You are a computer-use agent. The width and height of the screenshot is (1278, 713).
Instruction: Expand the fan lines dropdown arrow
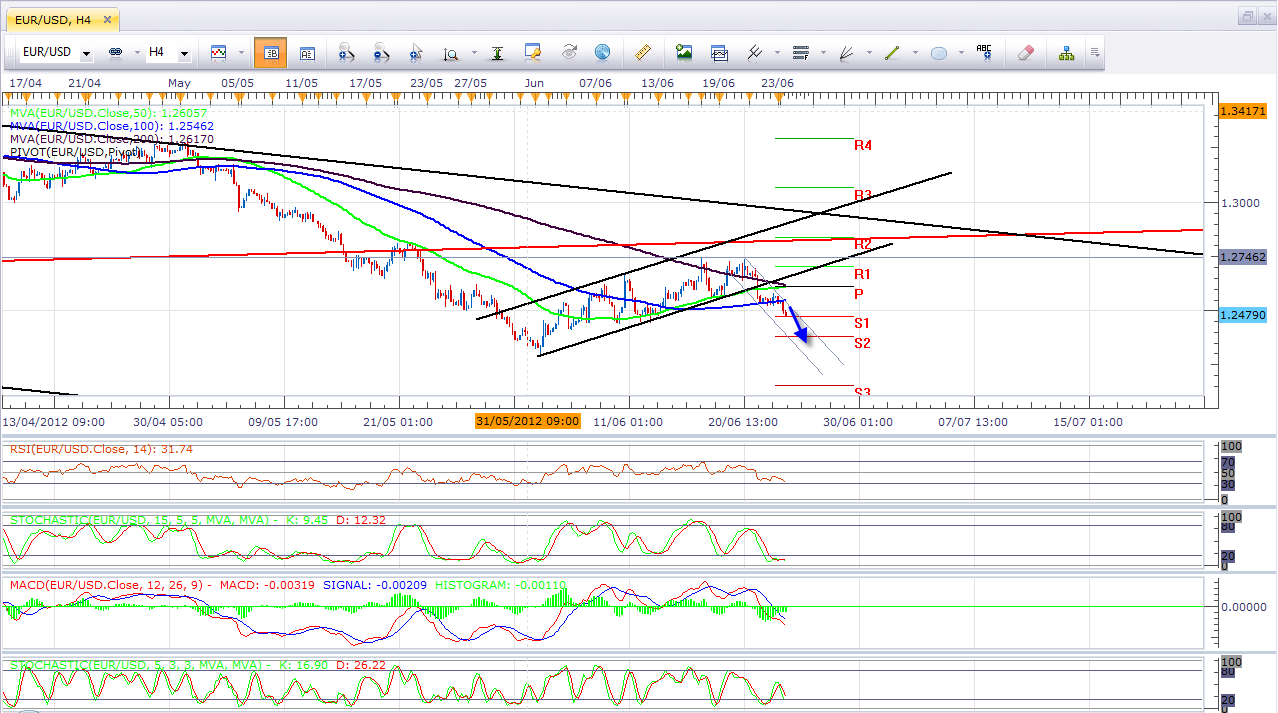(x=868, y=53)
